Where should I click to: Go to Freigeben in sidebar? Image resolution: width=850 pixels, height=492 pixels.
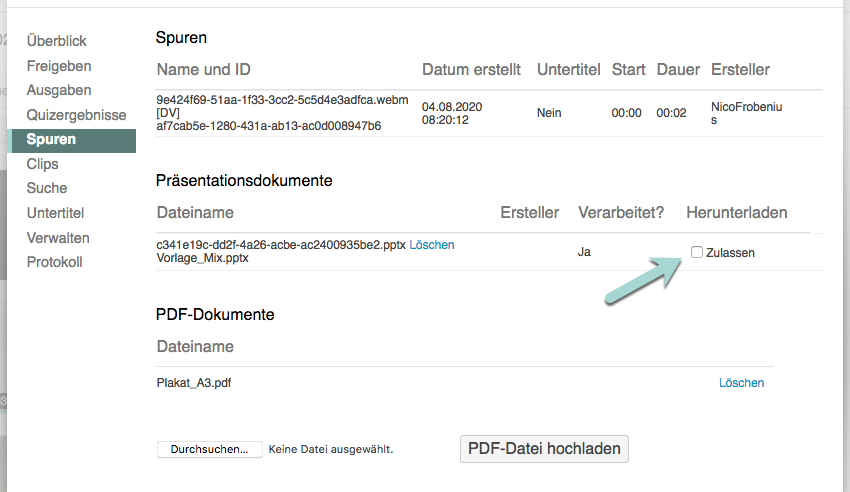pos(59,66)
